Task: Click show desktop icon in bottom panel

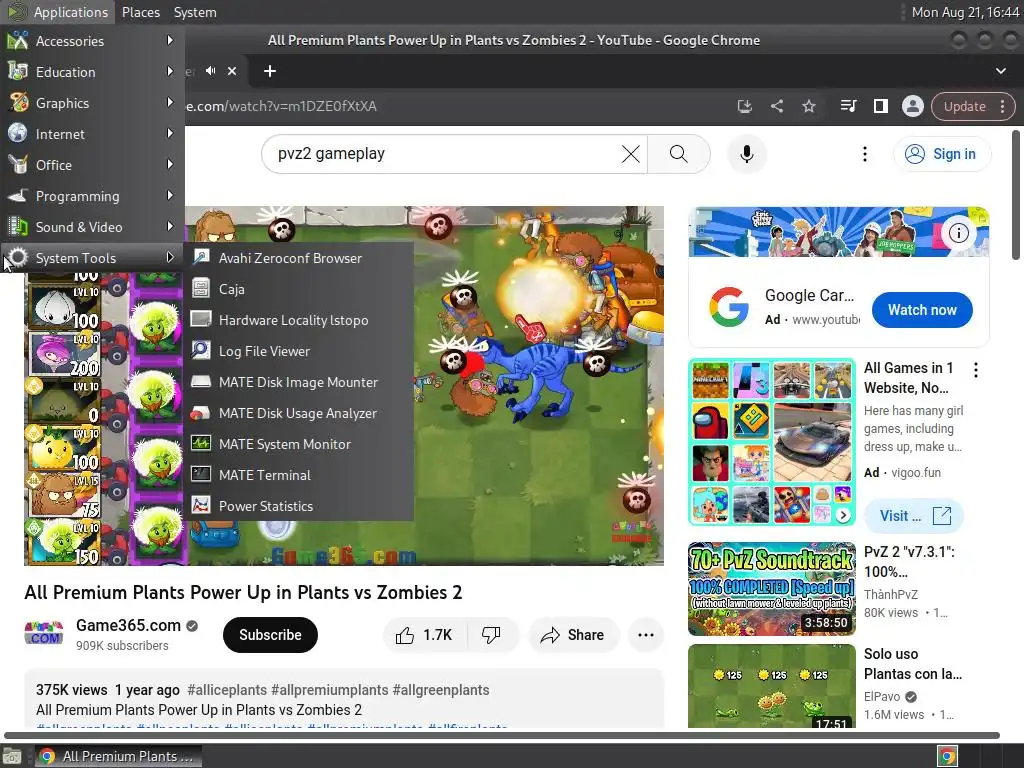Action: [12, 756]
